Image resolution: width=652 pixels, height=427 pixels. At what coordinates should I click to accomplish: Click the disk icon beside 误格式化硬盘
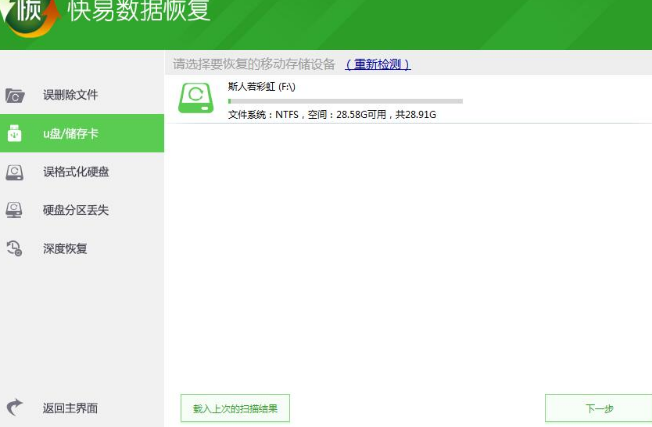15,172
